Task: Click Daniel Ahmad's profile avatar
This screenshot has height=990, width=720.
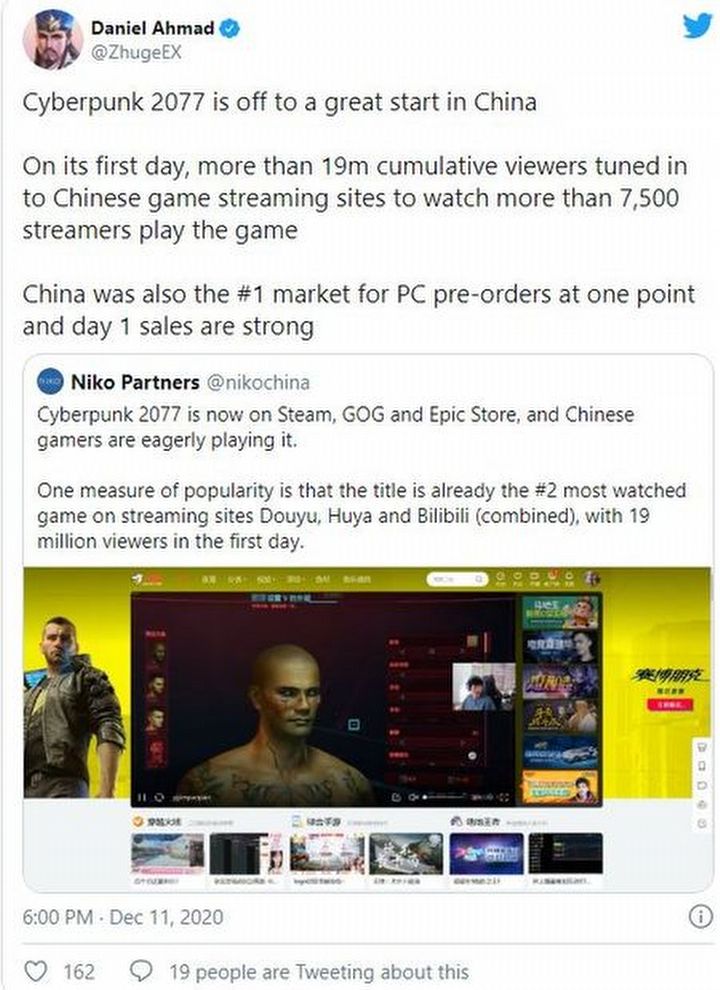Action: (x=52, y=39)
